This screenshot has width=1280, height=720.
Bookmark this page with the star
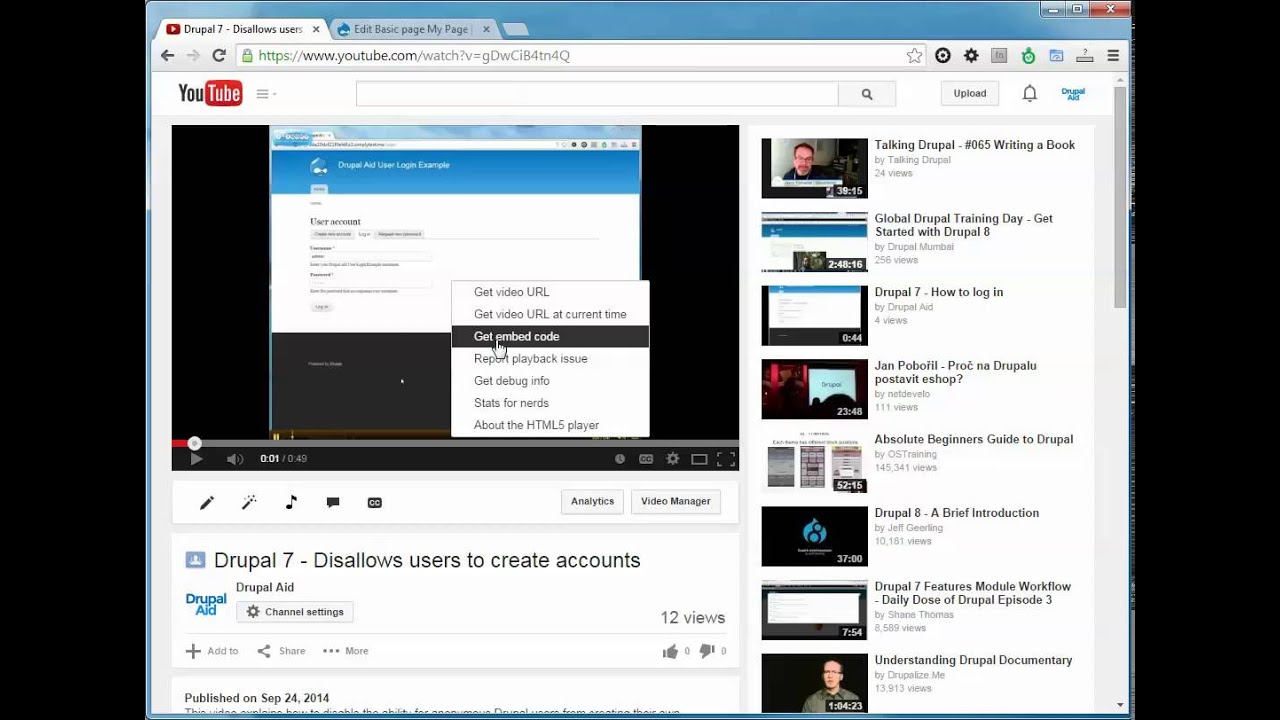pyautogui.click(x=914, y=56)
